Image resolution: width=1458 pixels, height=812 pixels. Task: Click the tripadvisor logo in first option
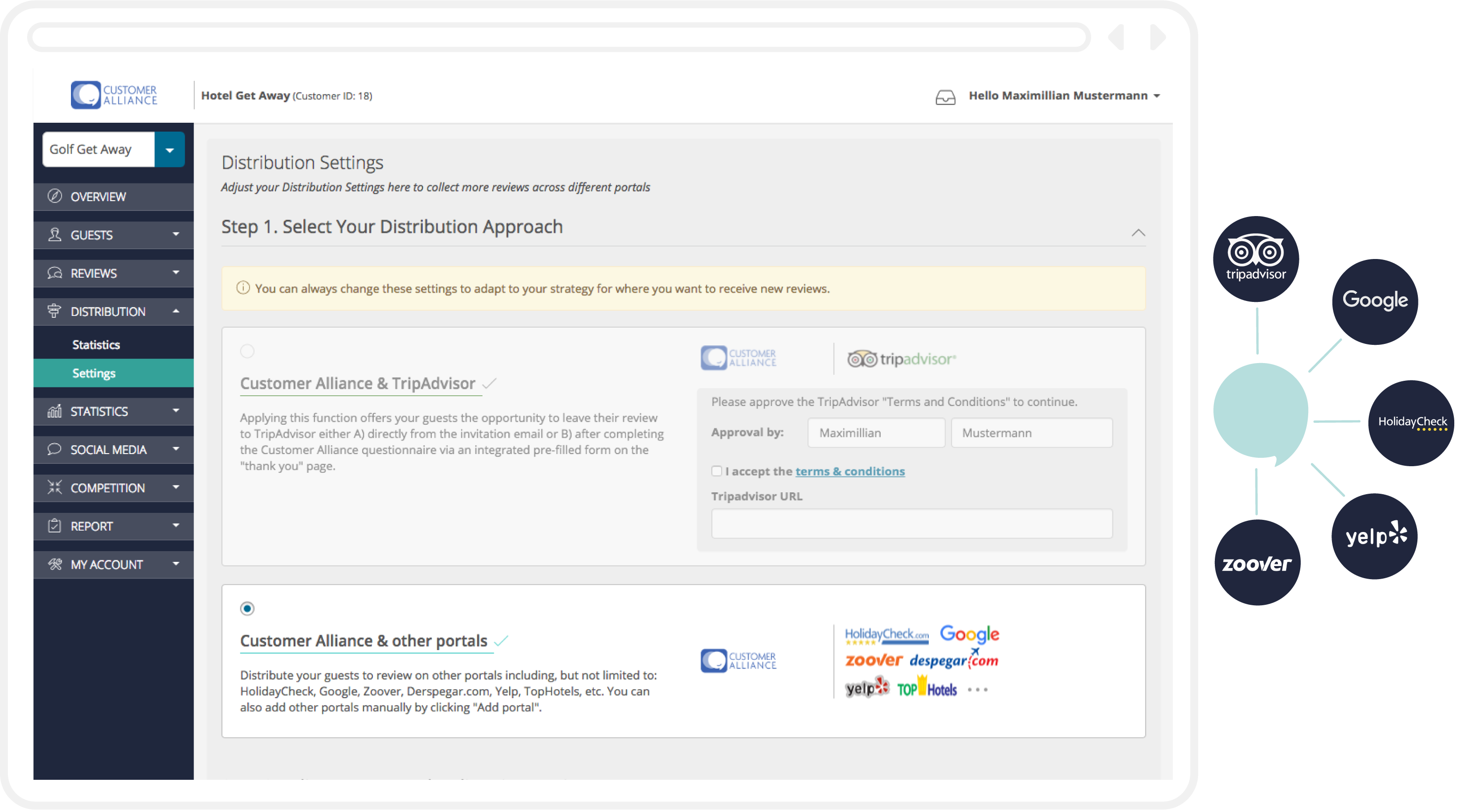pyautogui.click(x=902, y=359)
